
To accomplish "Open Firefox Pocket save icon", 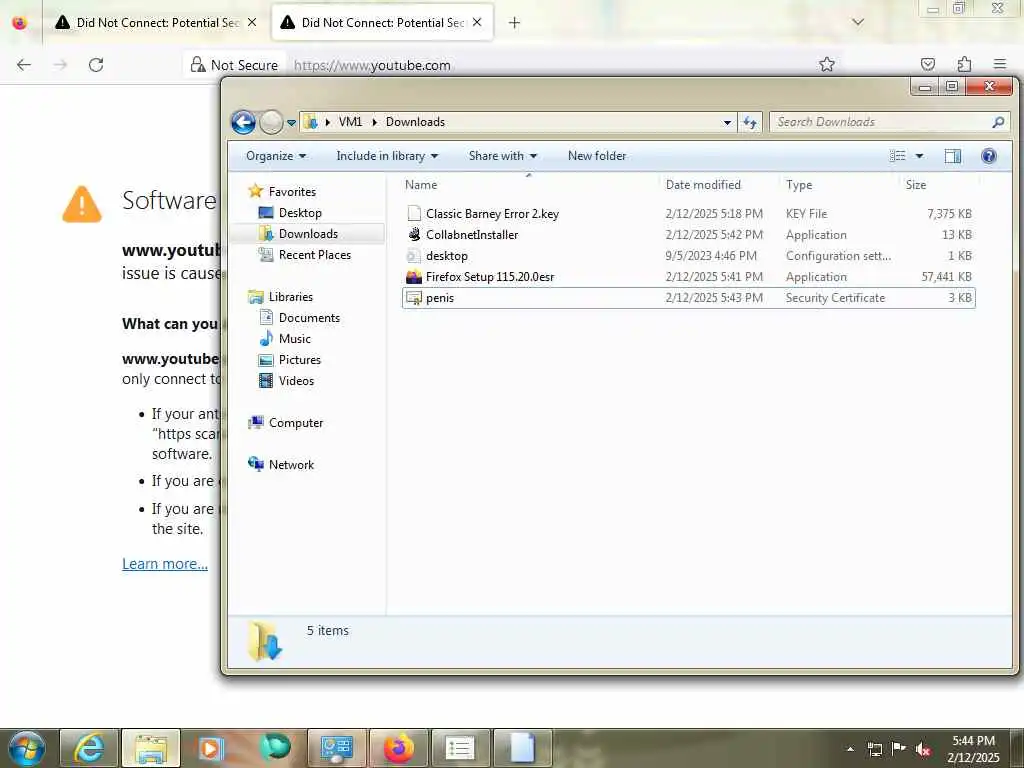I will coord(928,64).
